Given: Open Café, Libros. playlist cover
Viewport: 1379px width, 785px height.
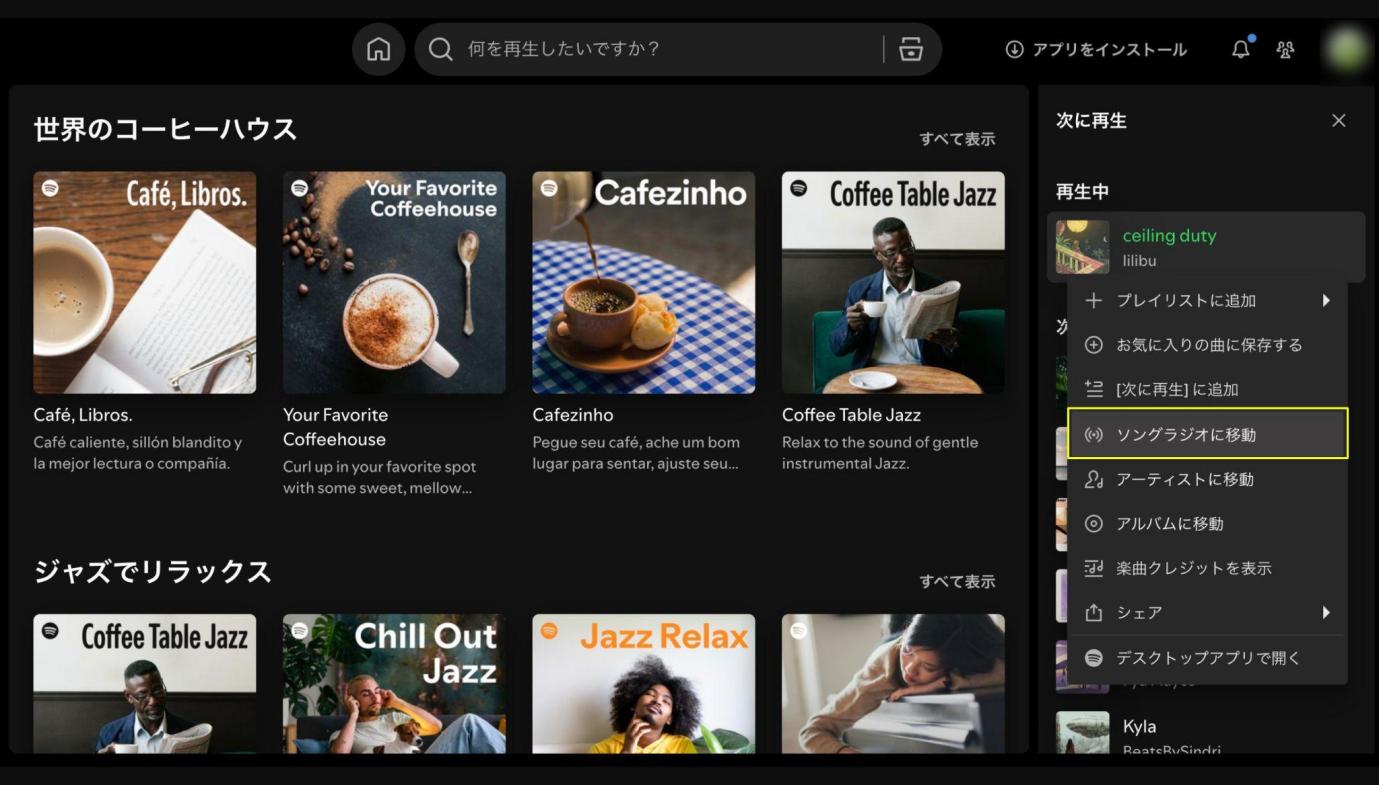Looking at the screenshot, I should 144,282.
